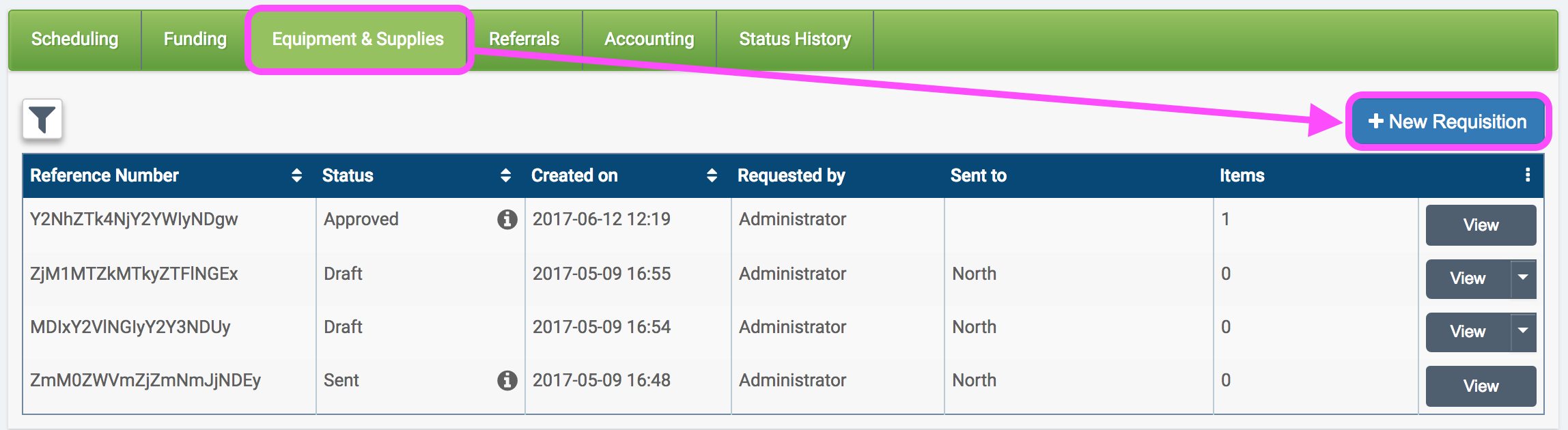1568x430 pixels.
Task: View draft requisition created 2017-05-09 16:54
Action: tap(1468, 332)
